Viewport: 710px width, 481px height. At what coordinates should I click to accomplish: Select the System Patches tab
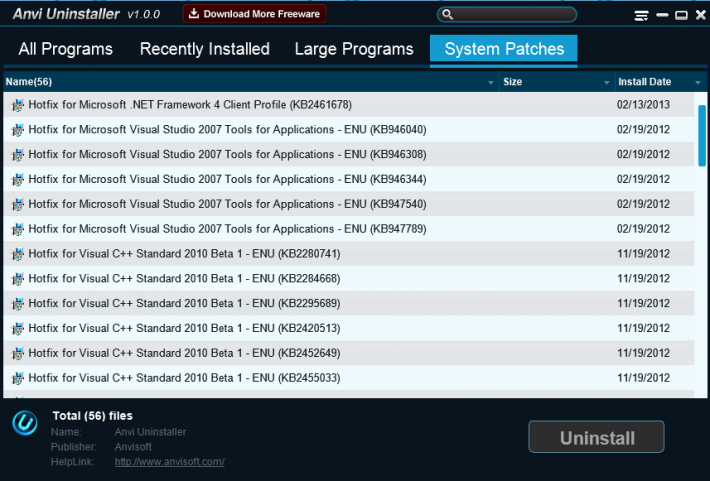click(504, 49)
